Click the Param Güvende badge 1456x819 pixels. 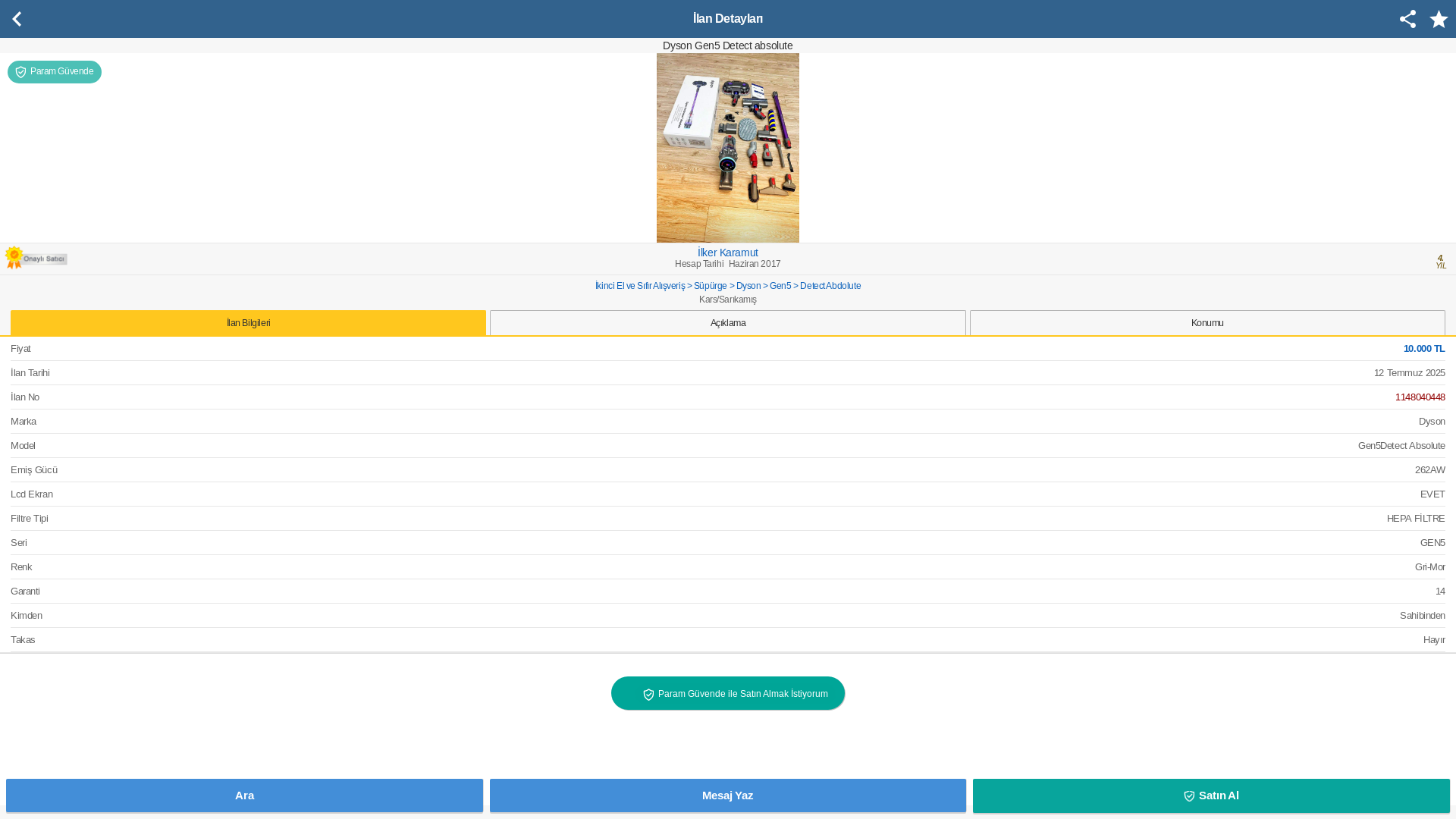(55, 72)
